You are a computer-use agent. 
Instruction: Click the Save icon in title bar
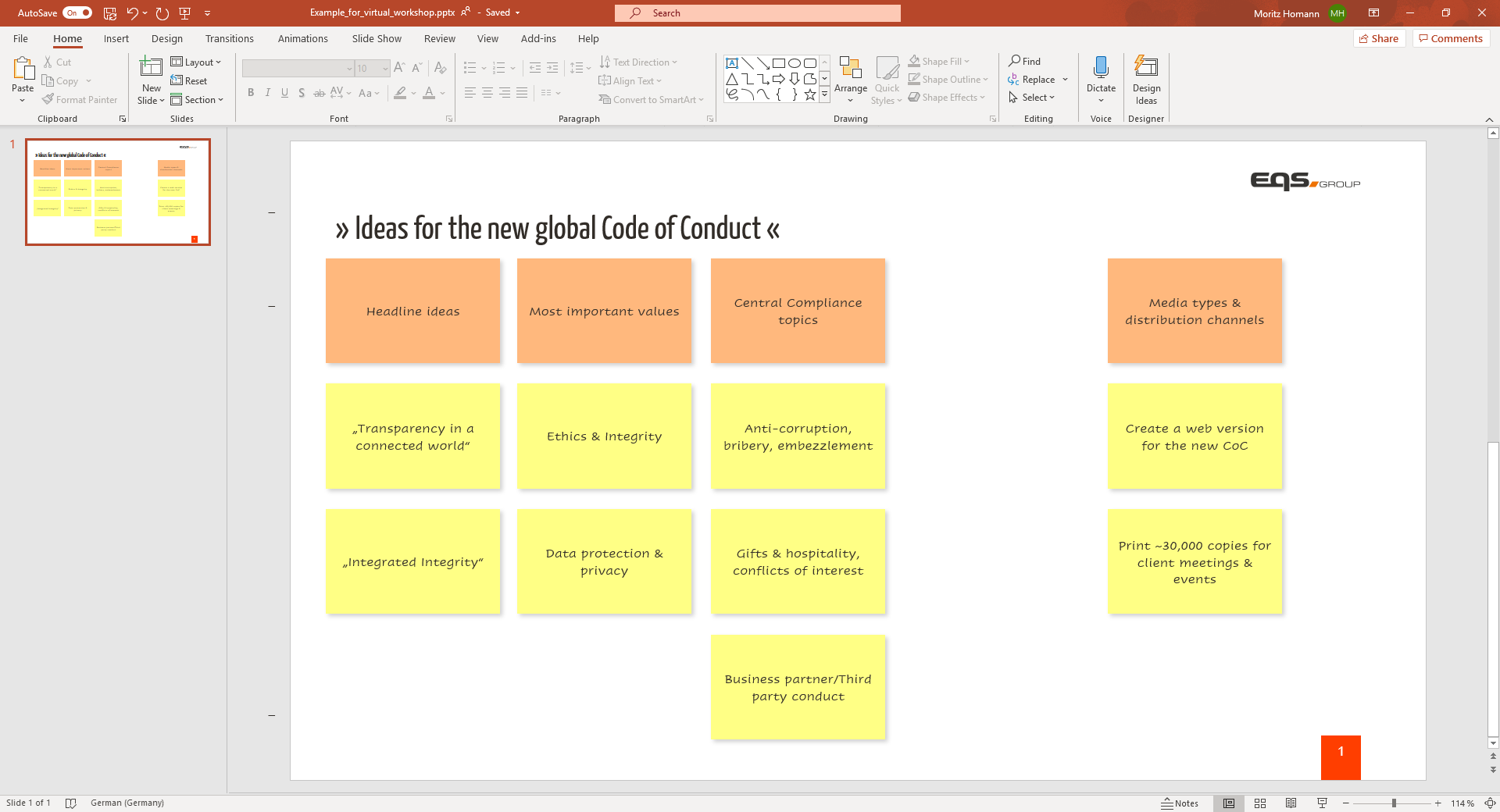[110, 13]
